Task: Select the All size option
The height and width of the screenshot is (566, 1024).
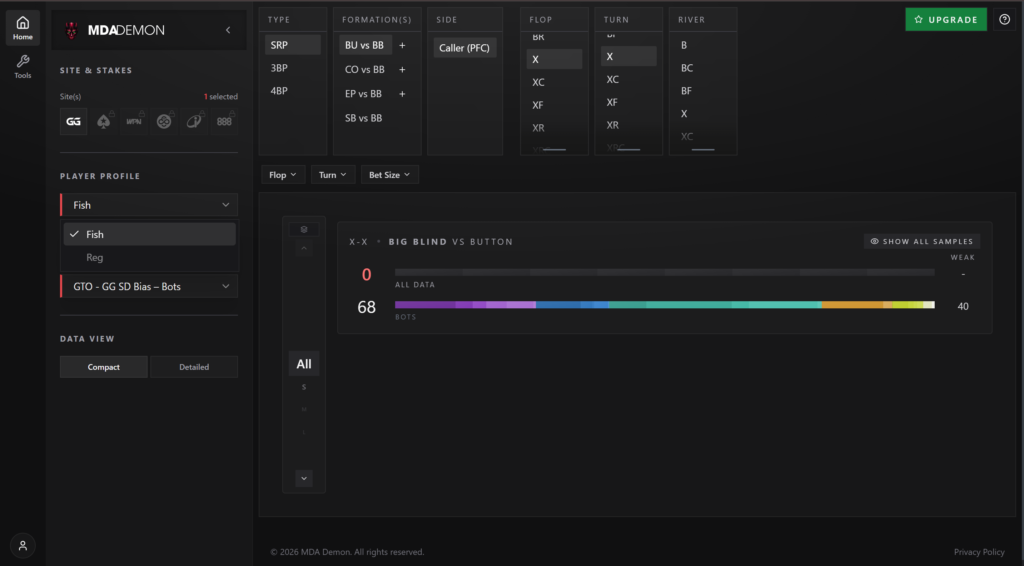Action: [x=304, y=364]
